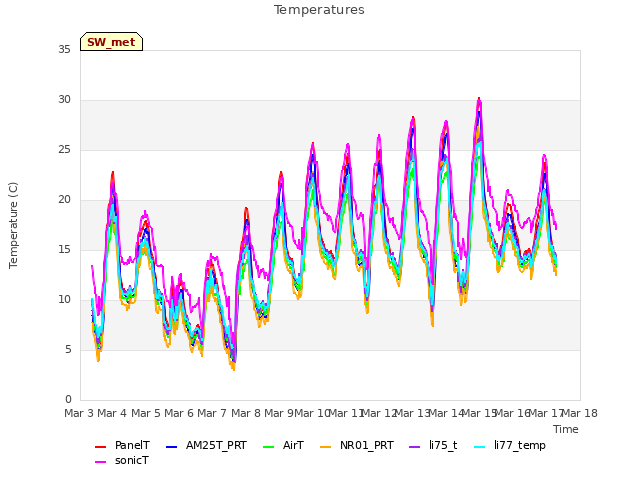Click the Mar 7 x-axis label
The width and height of the screenshot is (640, 480).
click(x=212, y=413)
